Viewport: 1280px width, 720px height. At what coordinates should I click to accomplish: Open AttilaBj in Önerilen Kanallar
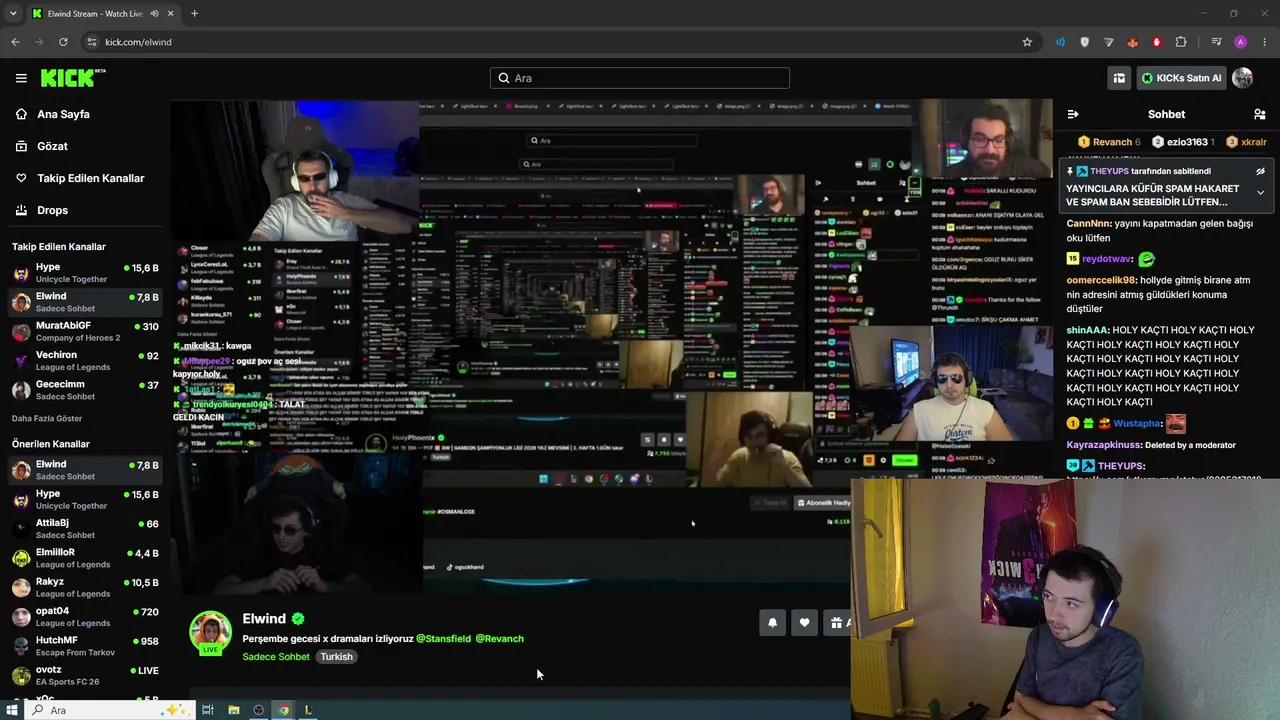tap(85, 528)
